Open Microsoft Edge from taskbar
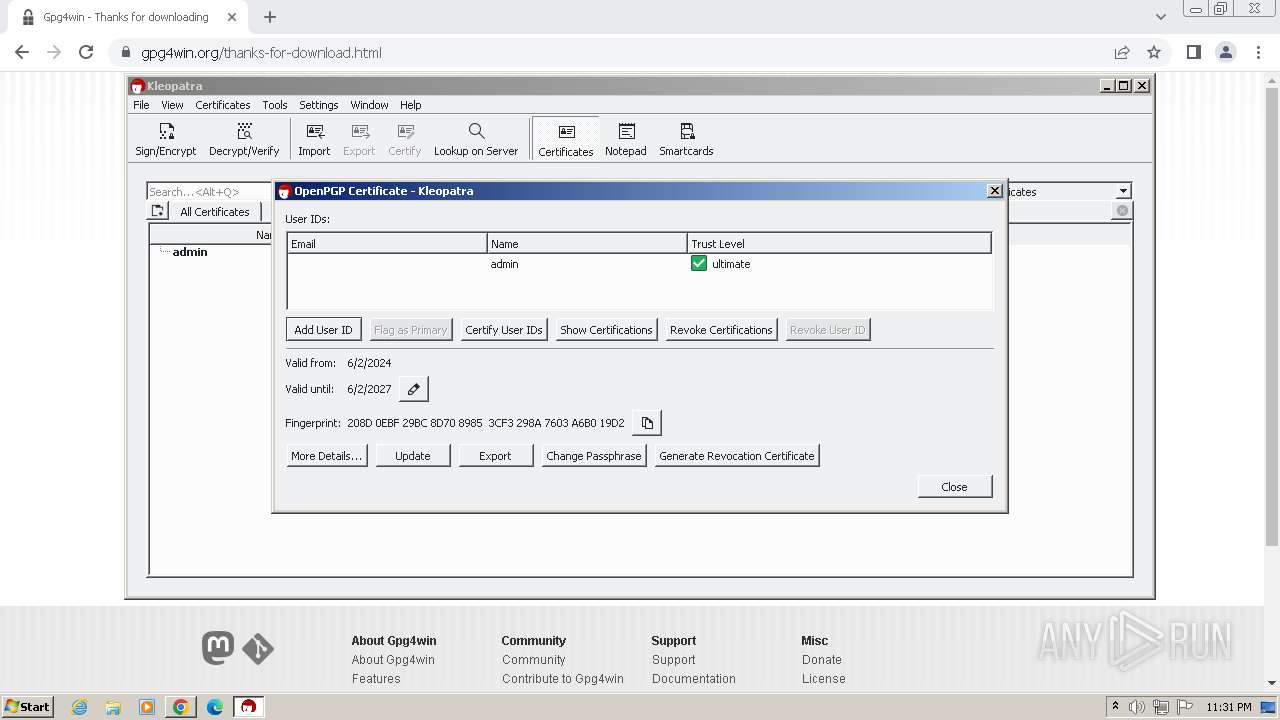Image resolution: width=1280 pixels, height=720 pixels. pyautogui.click(x=215, y=707)
